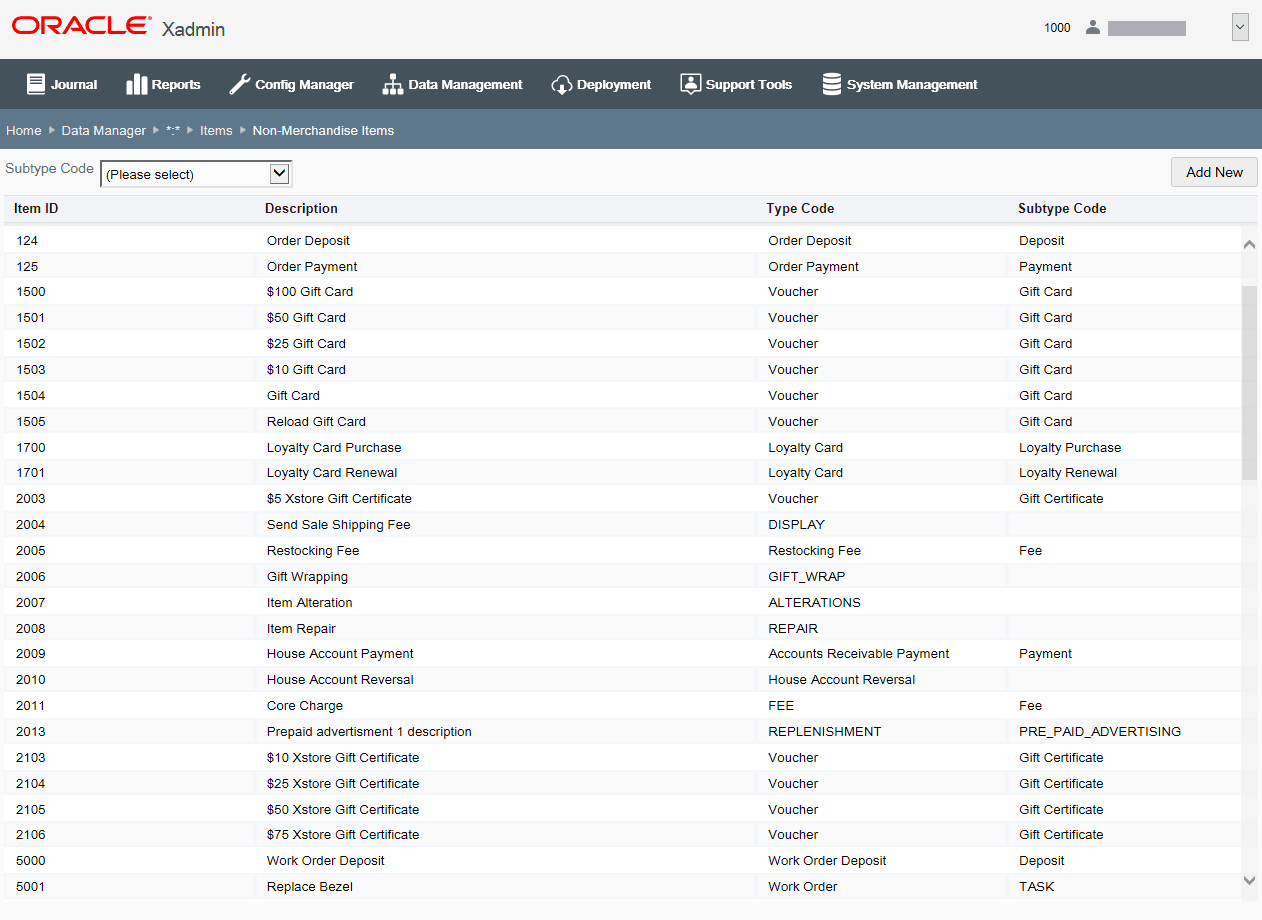Expand the user account dropdown arrow
The width and height of the screenshot is (1262, 920).
(x=1240, y=28)
